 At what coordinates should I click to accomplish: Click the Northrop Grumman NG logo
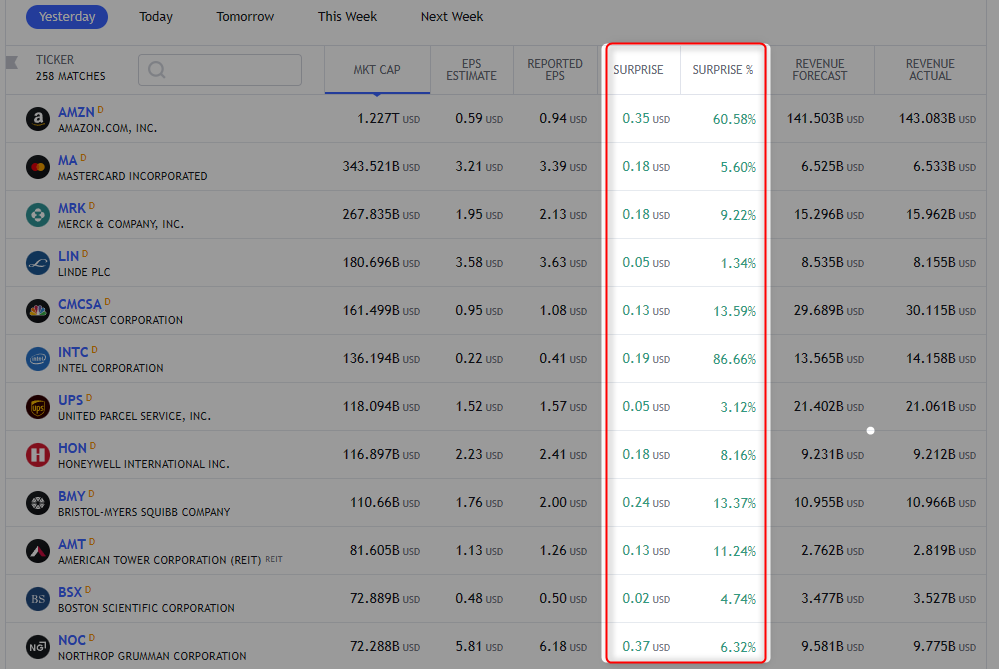(38, 647)
